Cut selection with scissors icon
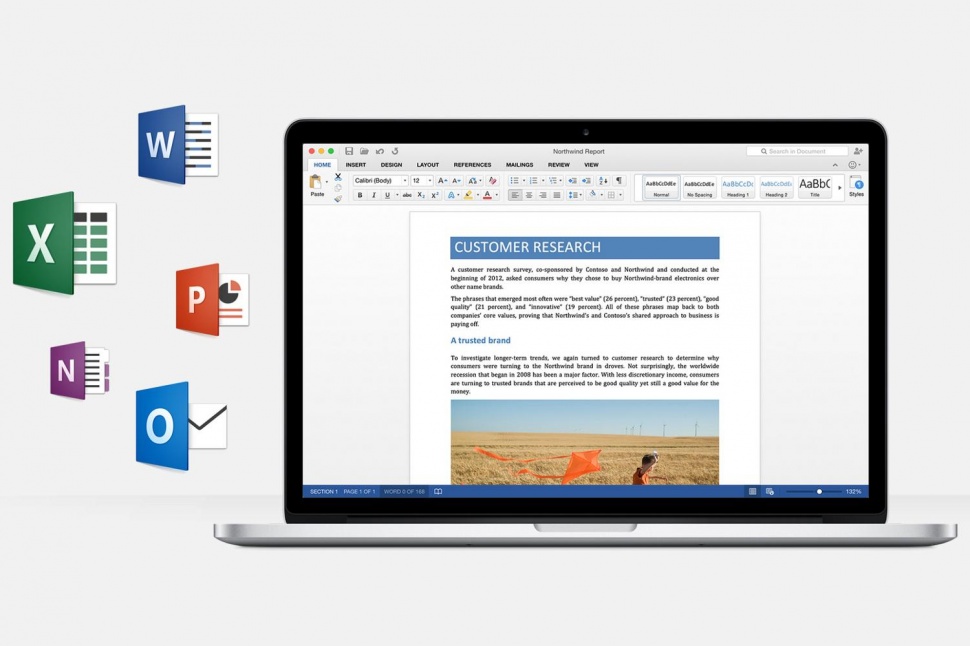This screenshot has height=646, width=970. click(x=338, y=176)
